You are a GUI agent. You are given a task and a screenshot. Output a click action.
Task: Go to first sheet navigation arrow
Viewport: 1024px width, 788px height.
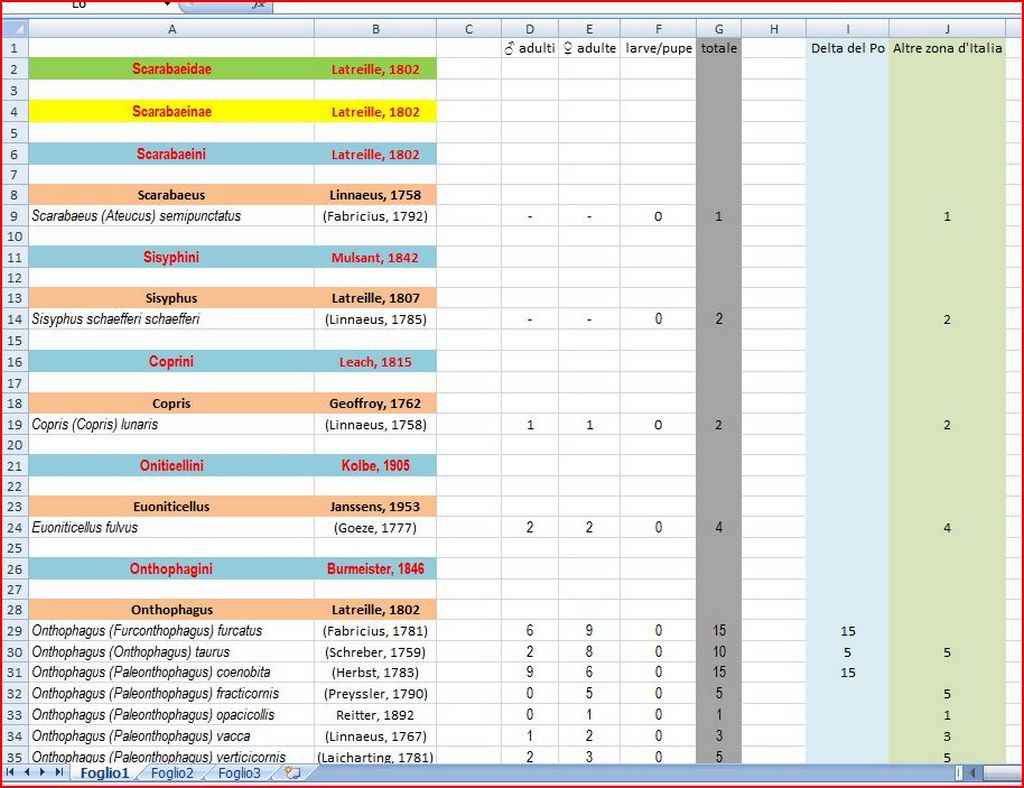[11, 773]
